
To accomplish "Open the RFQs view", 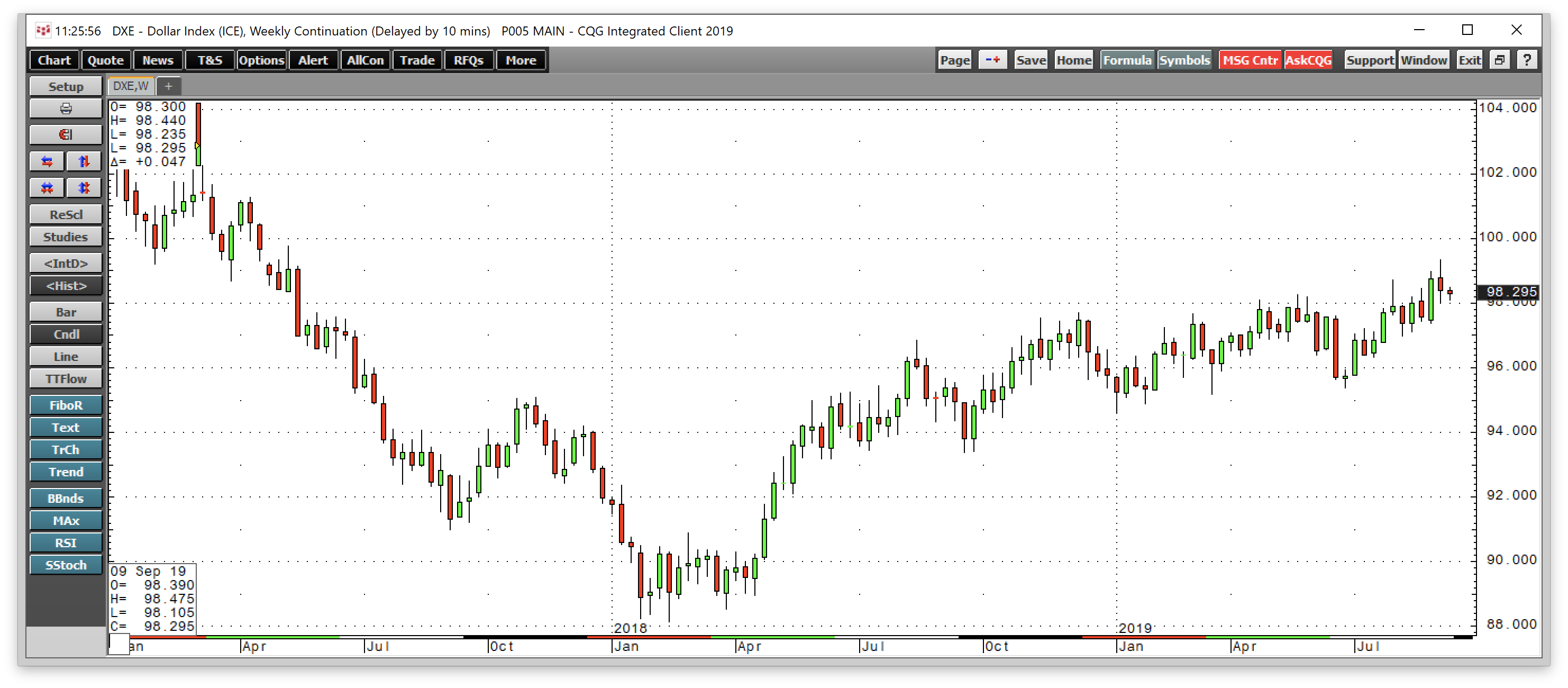I will point(469,60).
